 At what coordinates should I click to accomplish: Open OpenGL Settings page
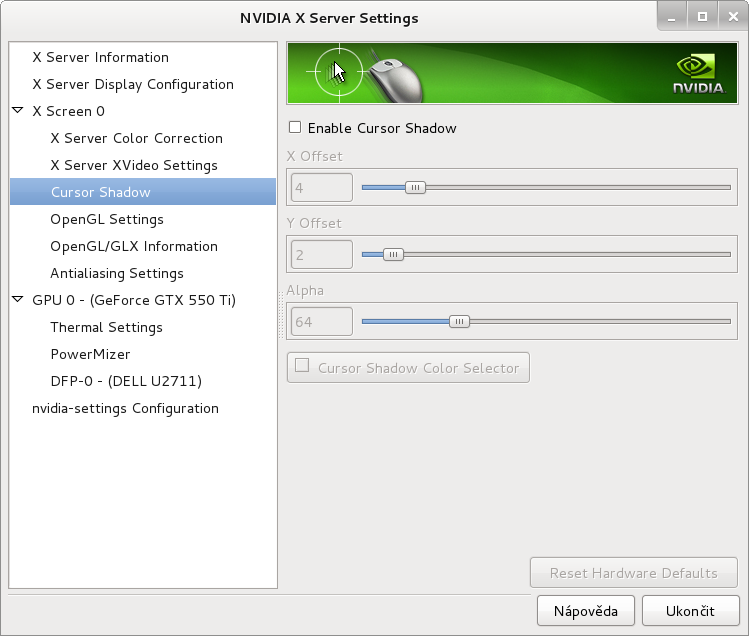(x=107, y=219)
